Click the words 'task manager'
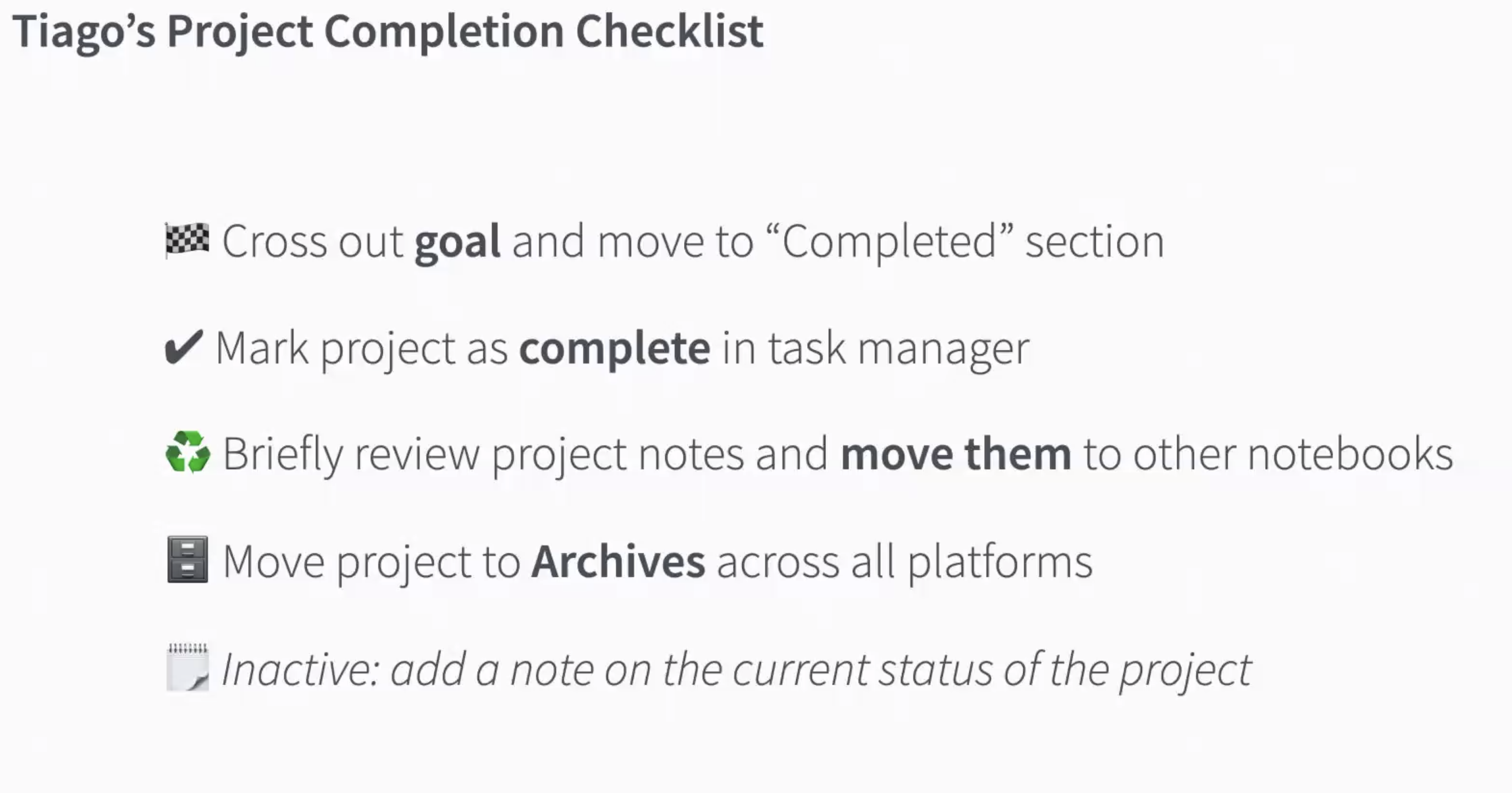 (x=898, y=348)
